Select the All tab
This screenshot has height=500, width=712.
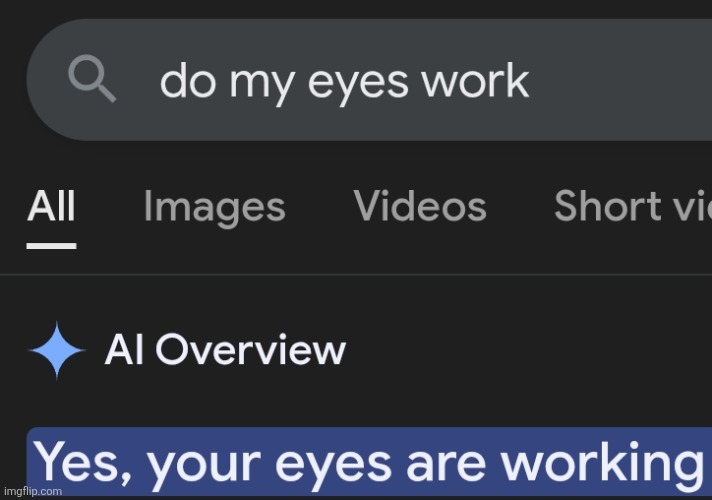(51, 206)
